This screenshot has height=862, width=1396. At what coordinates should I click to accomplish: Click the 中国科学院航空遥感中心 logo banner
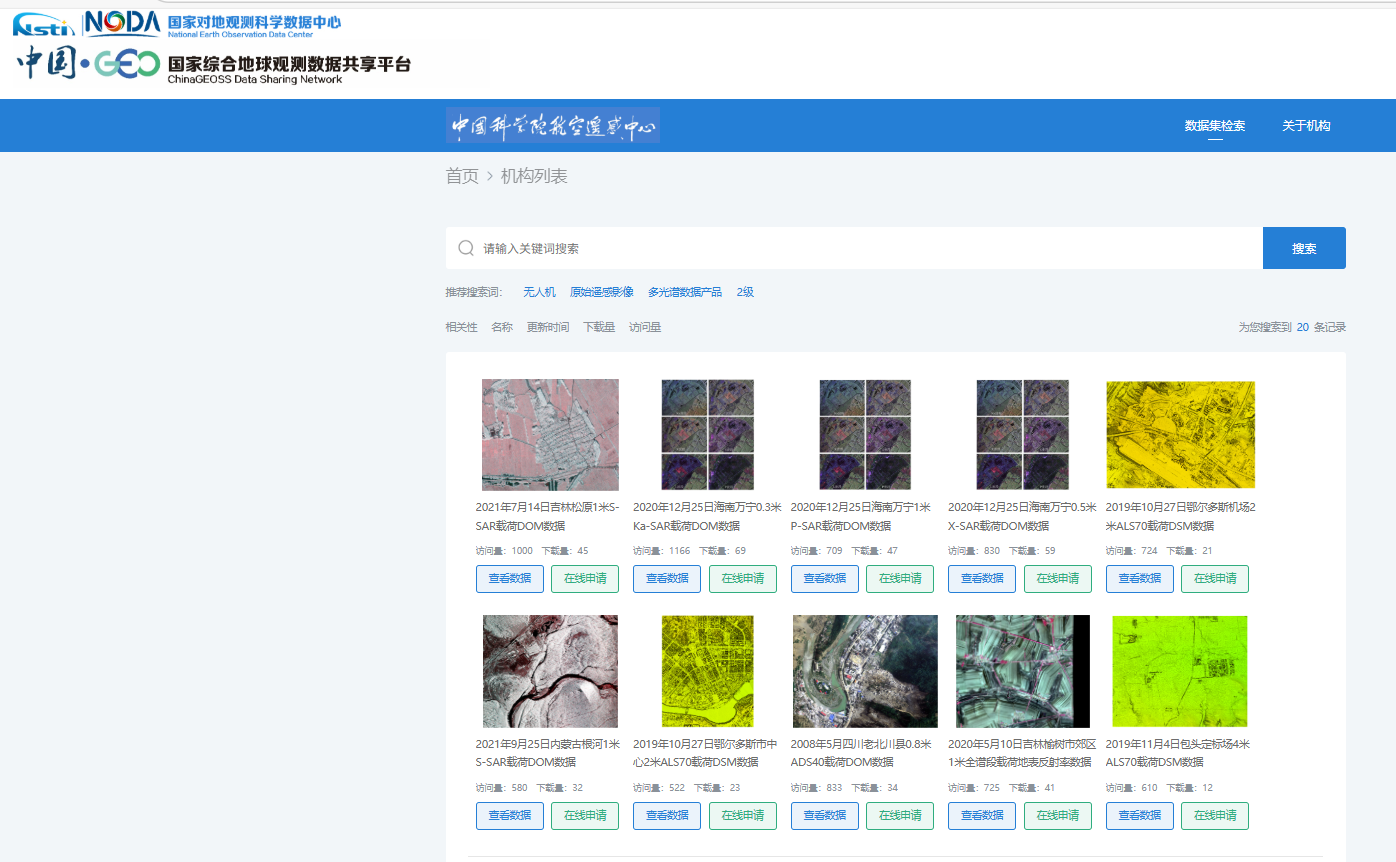click(x=552, y=126)
